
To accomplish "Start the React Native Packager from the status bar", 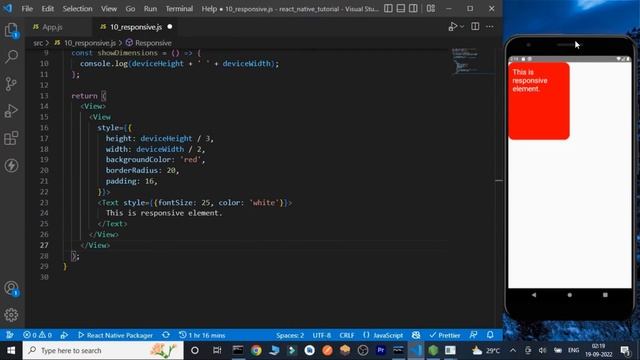I will click(x=115, y=335).
